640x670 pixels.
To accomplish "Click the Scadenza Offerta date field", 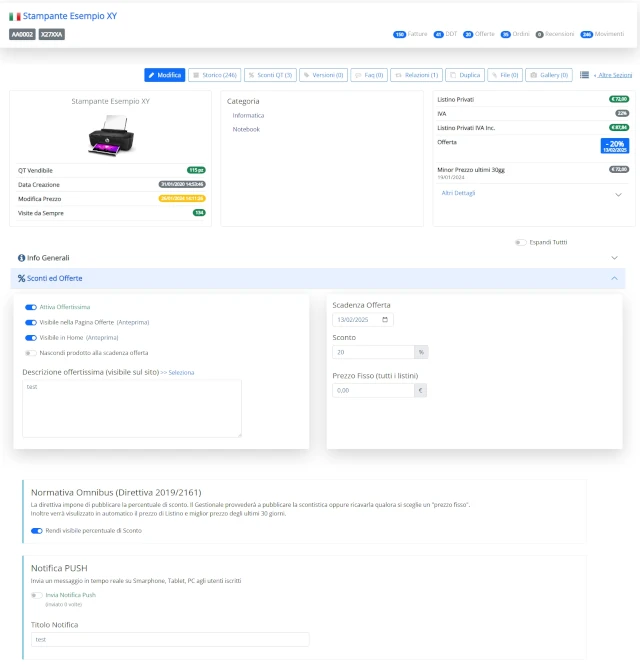I will [363, 320].
